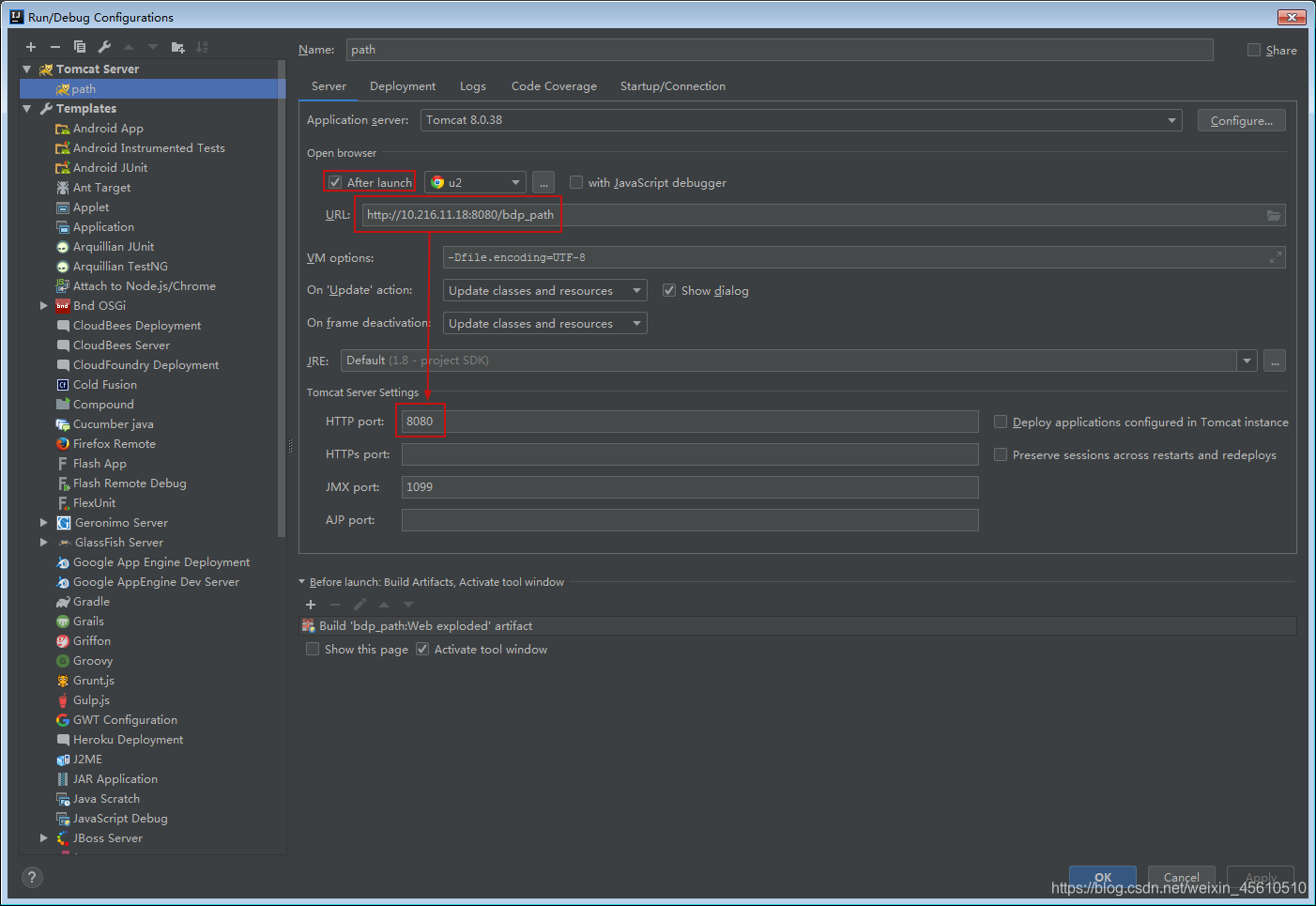Select Arquillian JUnit template icon
The height and width of the screenshot is (906, 1316).
coord(63,247)
